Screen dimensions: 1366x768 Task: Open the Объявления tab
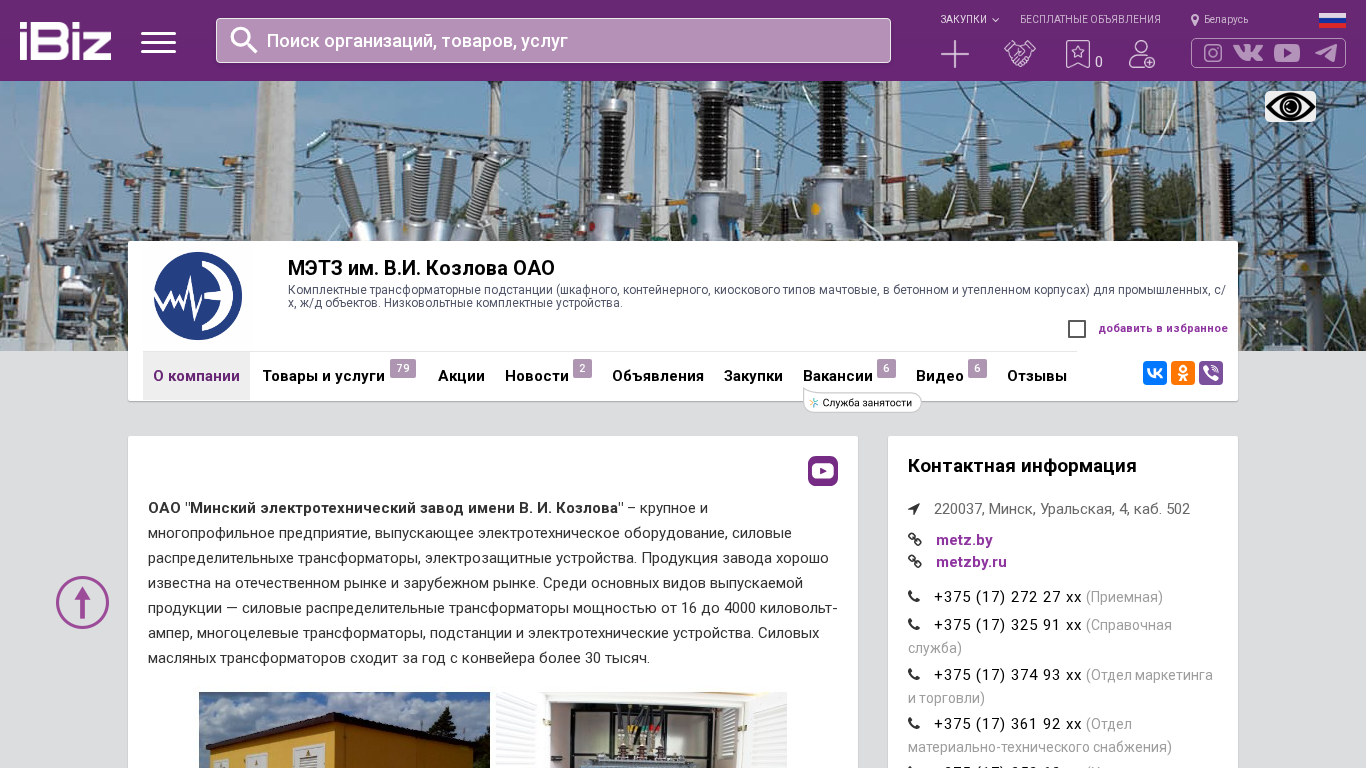(x=658, y=376)
